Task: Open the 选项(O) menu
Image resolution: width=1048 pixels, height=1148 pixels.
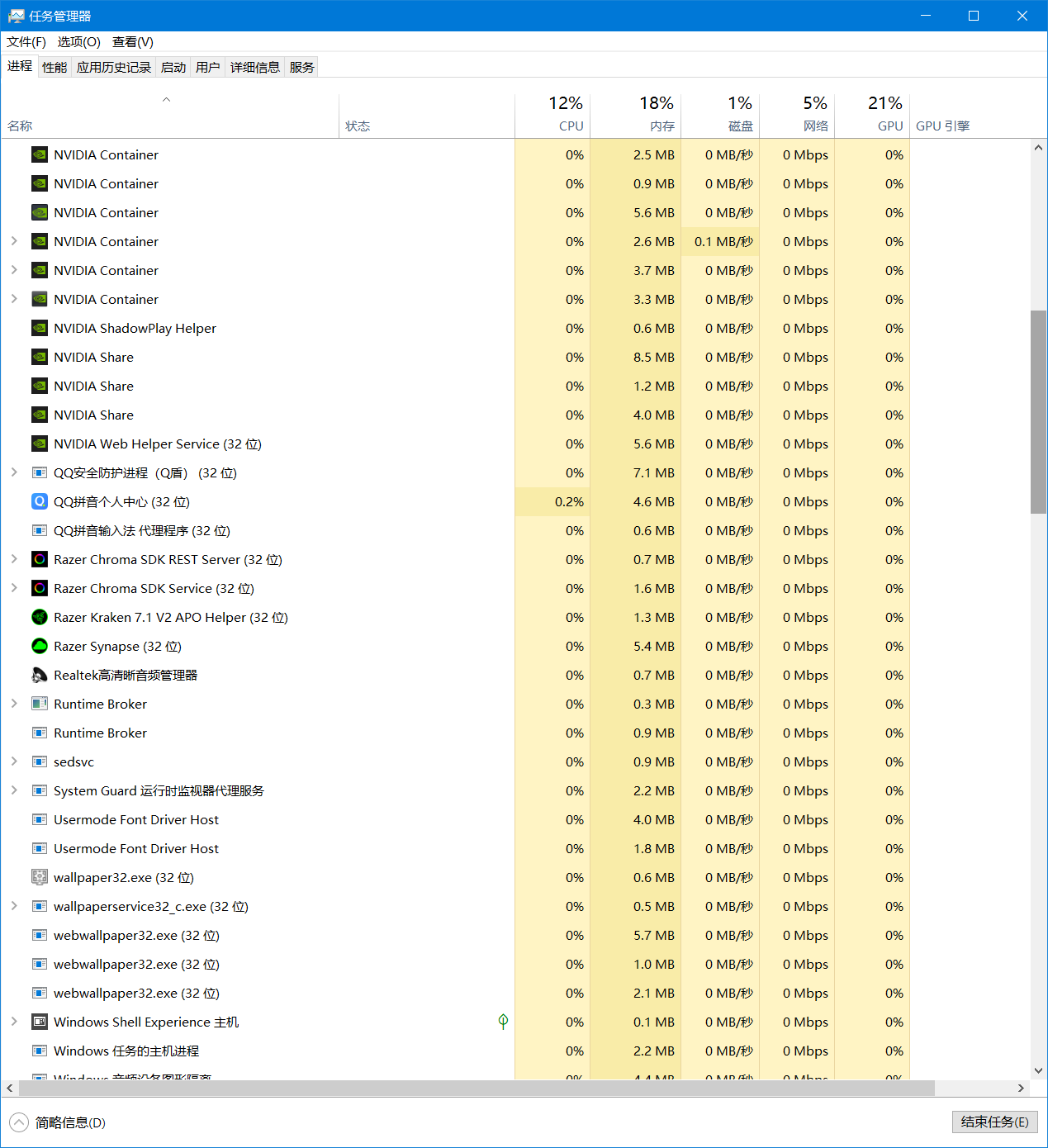Action: [79, 42]
